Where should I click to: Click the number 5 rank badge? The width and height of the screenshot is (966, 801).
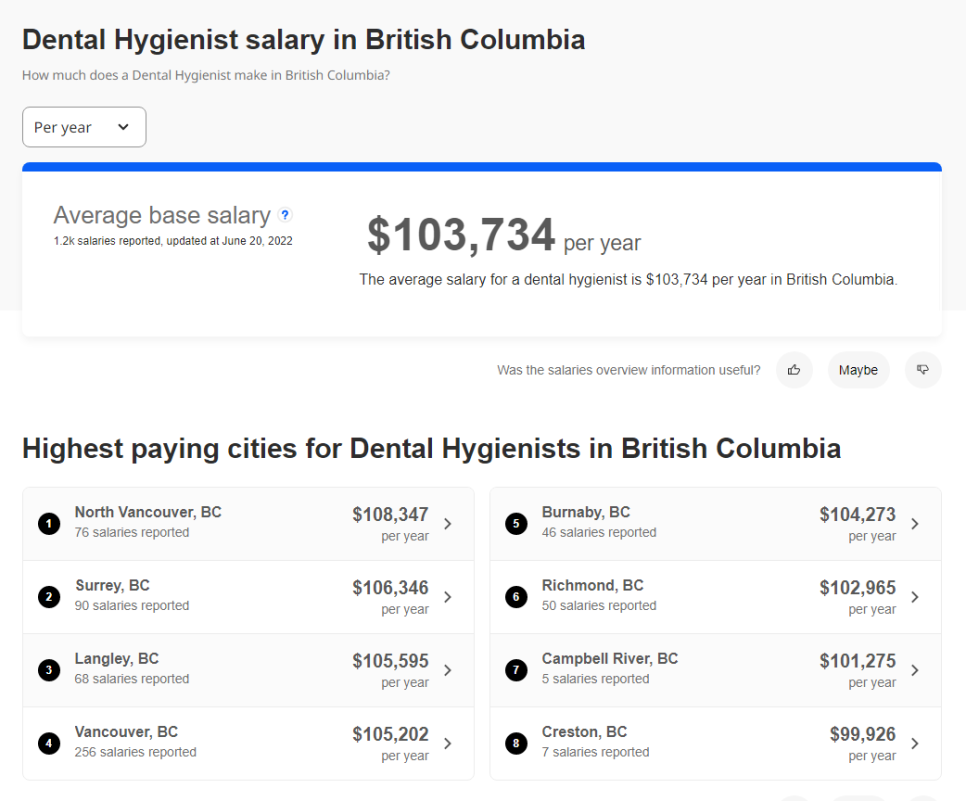(x=516, y=523)
